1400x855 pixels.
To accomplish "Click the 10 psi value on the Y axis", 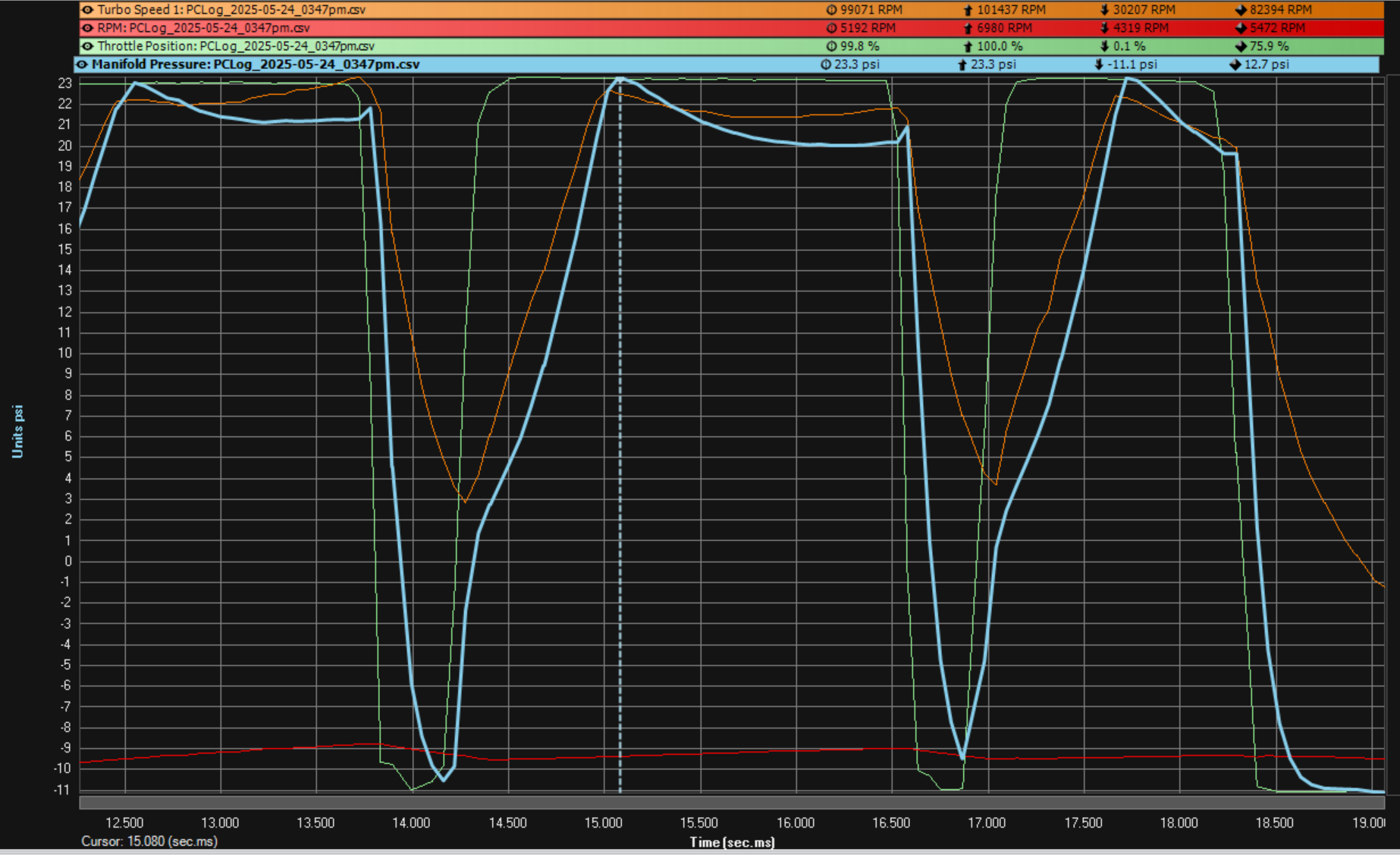I will [x=65, y=353].
